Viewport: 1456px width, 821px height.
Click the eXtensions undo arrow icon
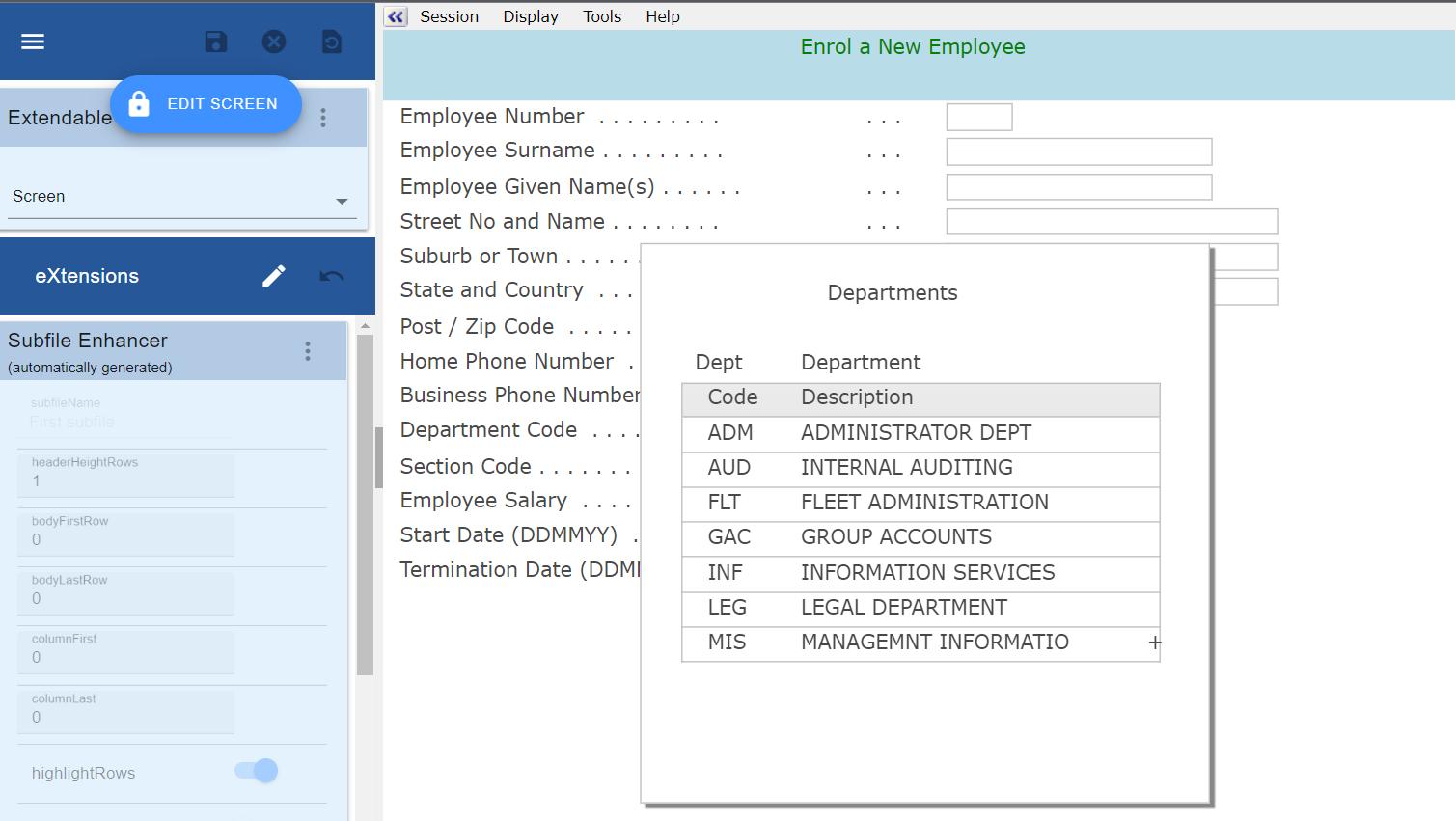331,276
